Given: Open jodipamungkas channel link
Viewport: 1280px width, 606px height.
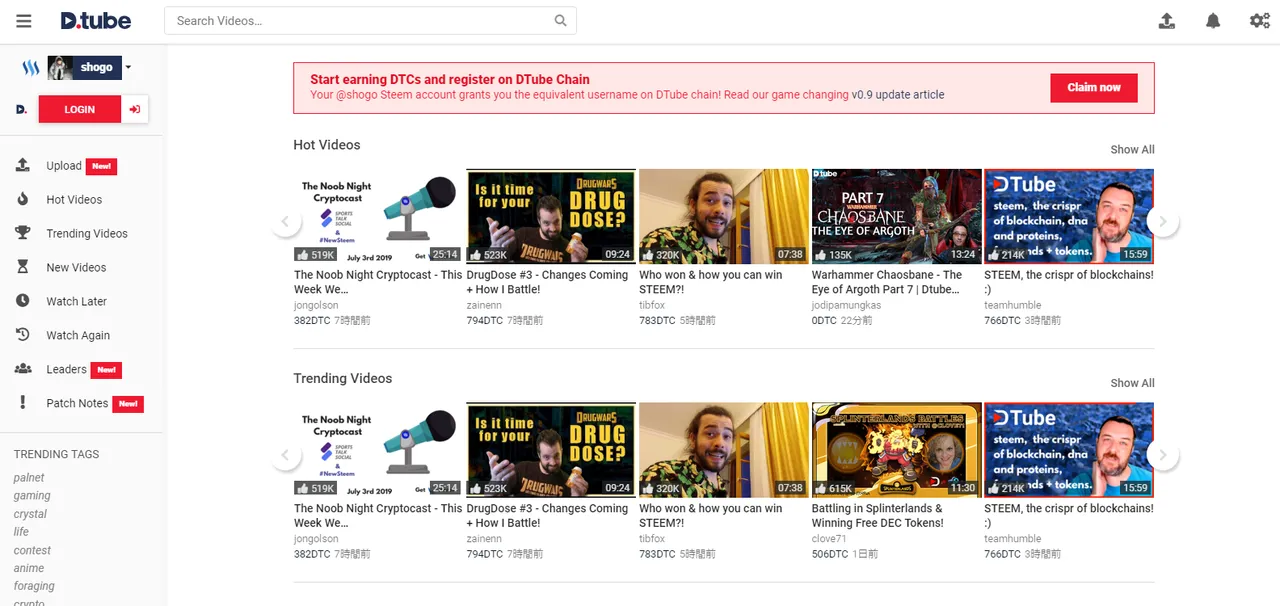Looking at the screenshot, I should point(846,305).
